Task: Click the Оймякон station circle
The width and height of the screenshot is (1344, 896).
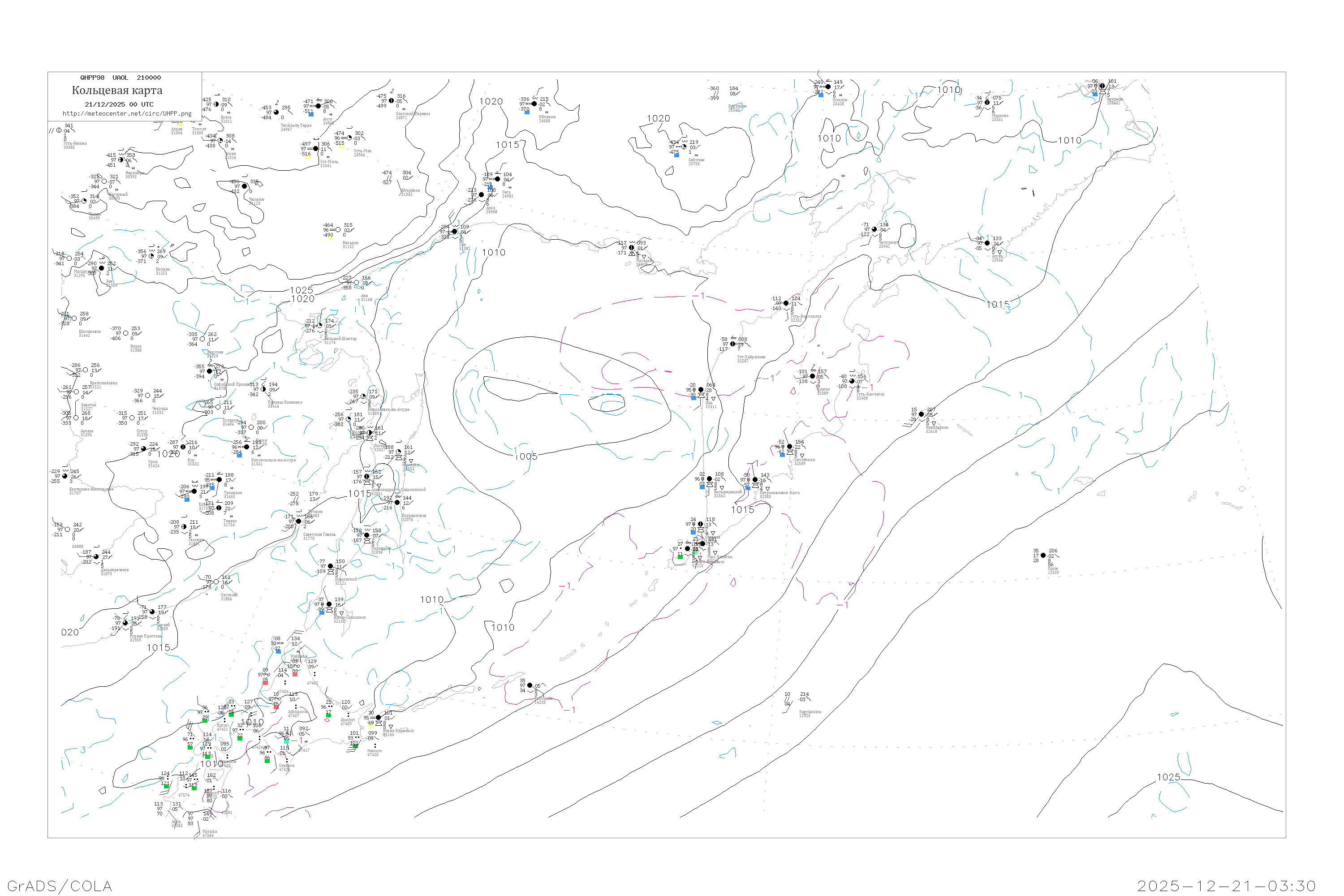Action: (x=534, y=104)
